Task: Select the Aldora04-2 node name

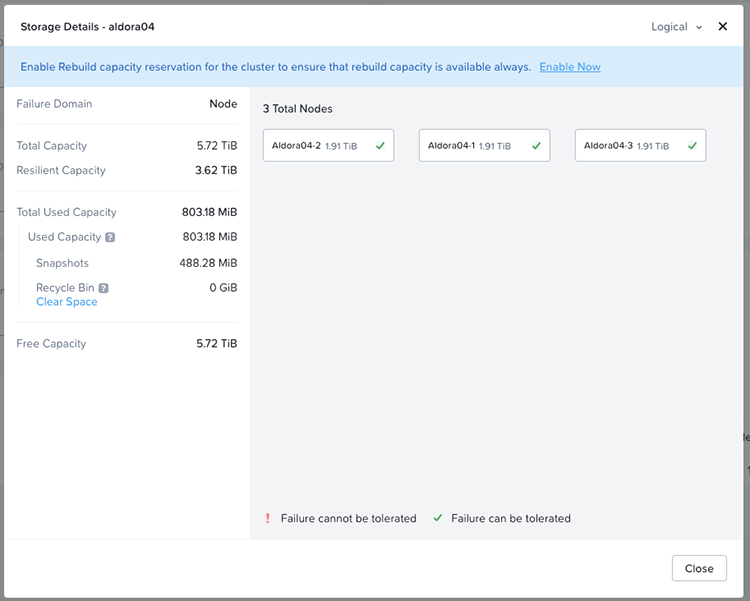Action: pos(296,146)
